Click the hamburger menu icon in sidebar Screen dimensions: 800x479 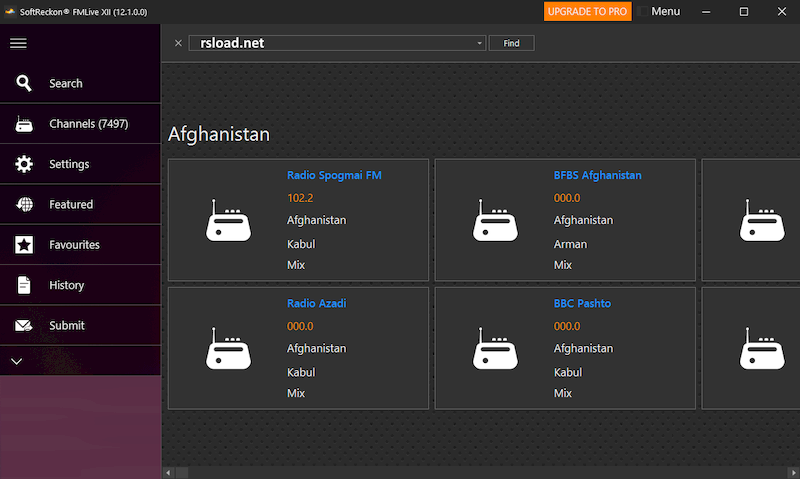18,43
